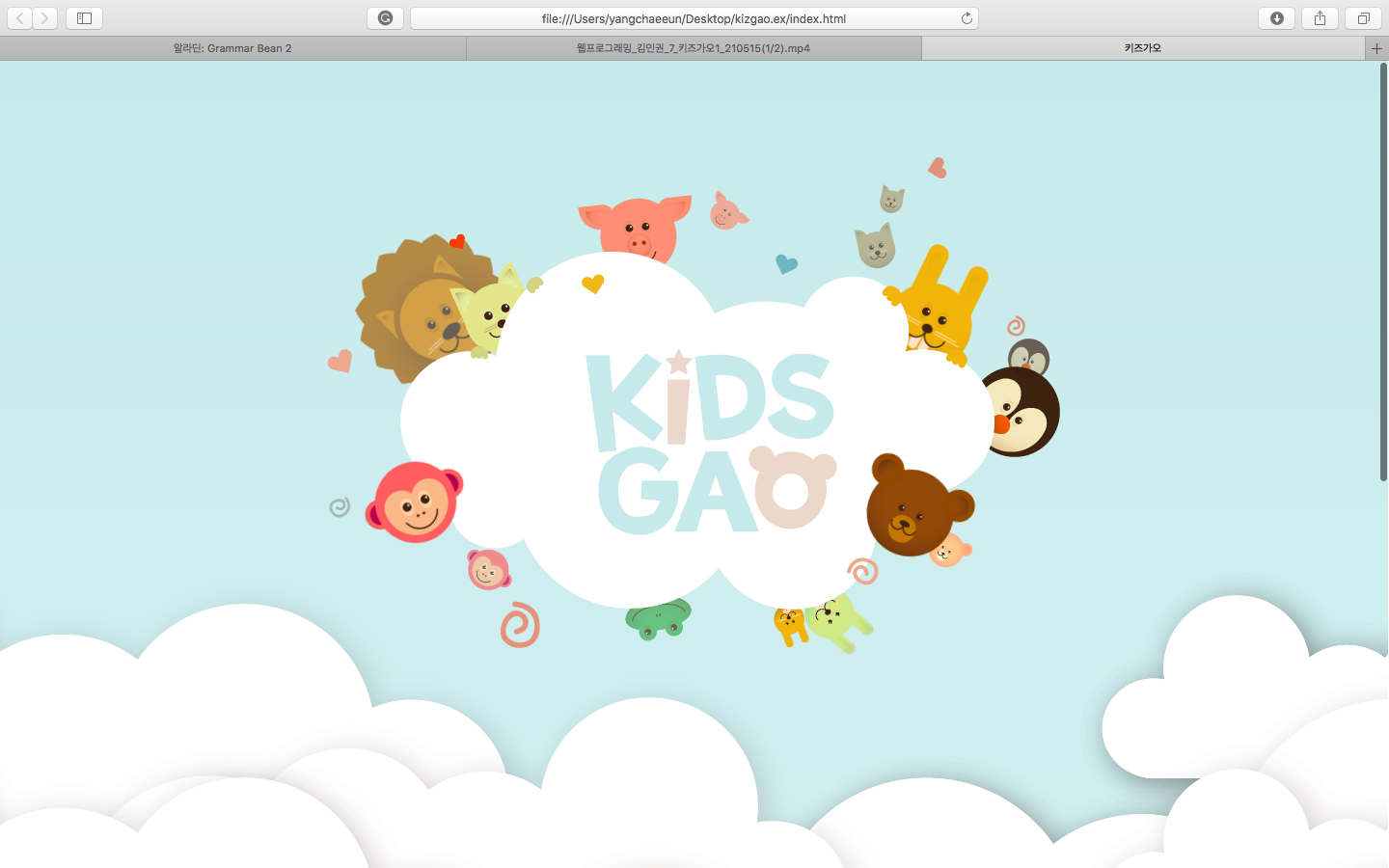Click the tiny gray cat head near the top
This screenshot has height=868, width=1389.
[x=891, y=200]
